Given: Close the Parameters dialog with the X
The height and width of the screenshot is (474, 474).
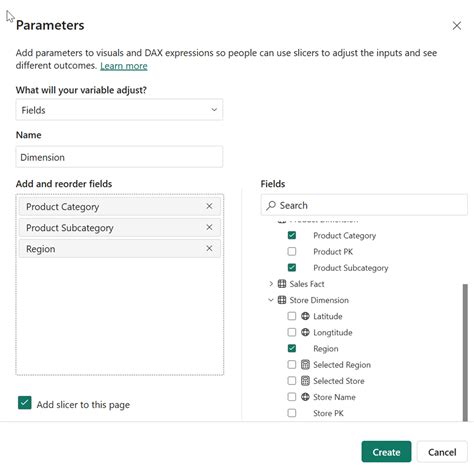Looking at the screenshot, I should click(456, 26).
